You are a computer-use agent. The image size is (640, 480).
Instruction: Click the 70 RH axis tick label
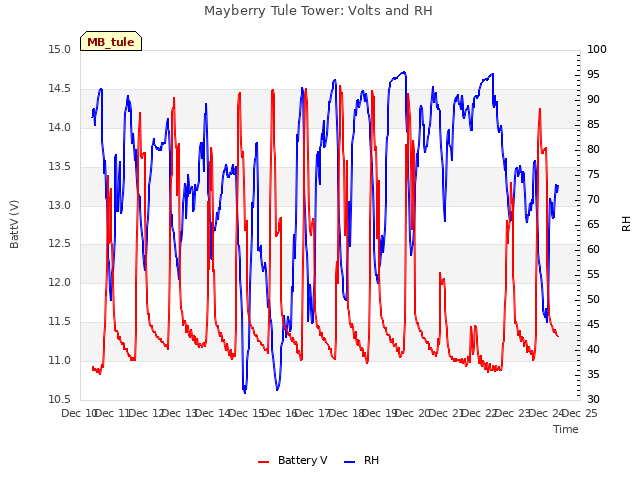[x=593, y=199]
